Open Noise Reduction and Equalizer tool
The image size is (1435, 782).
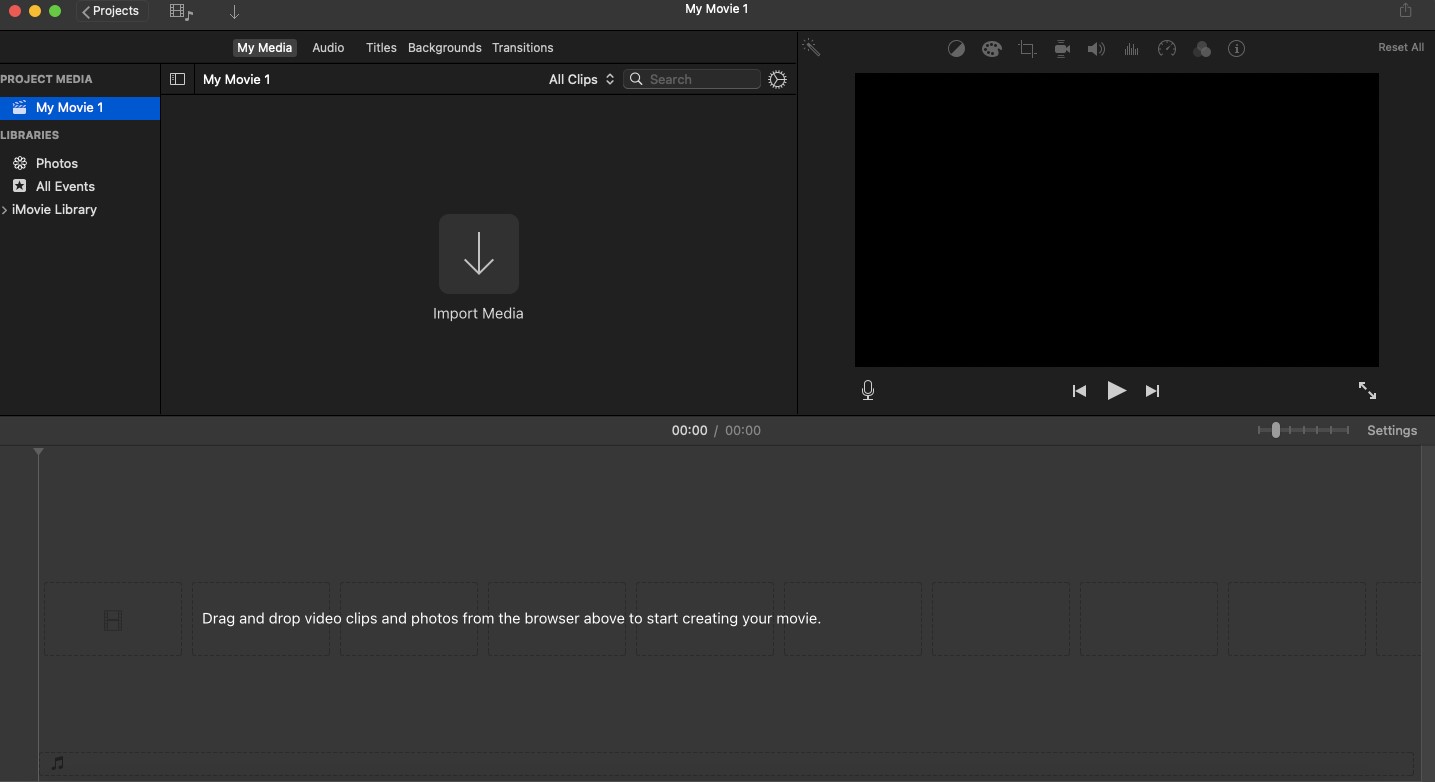click(x=1132, y=49)
